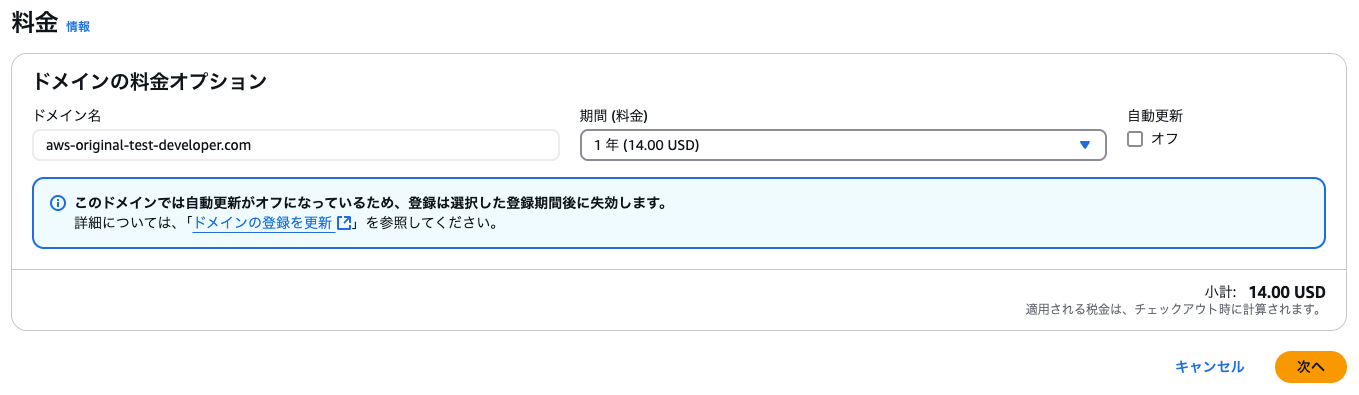The height and width of the screenshot is (395, 1359).
Task: Click the オフ label next to checkbox
Action: [1165, 139]
